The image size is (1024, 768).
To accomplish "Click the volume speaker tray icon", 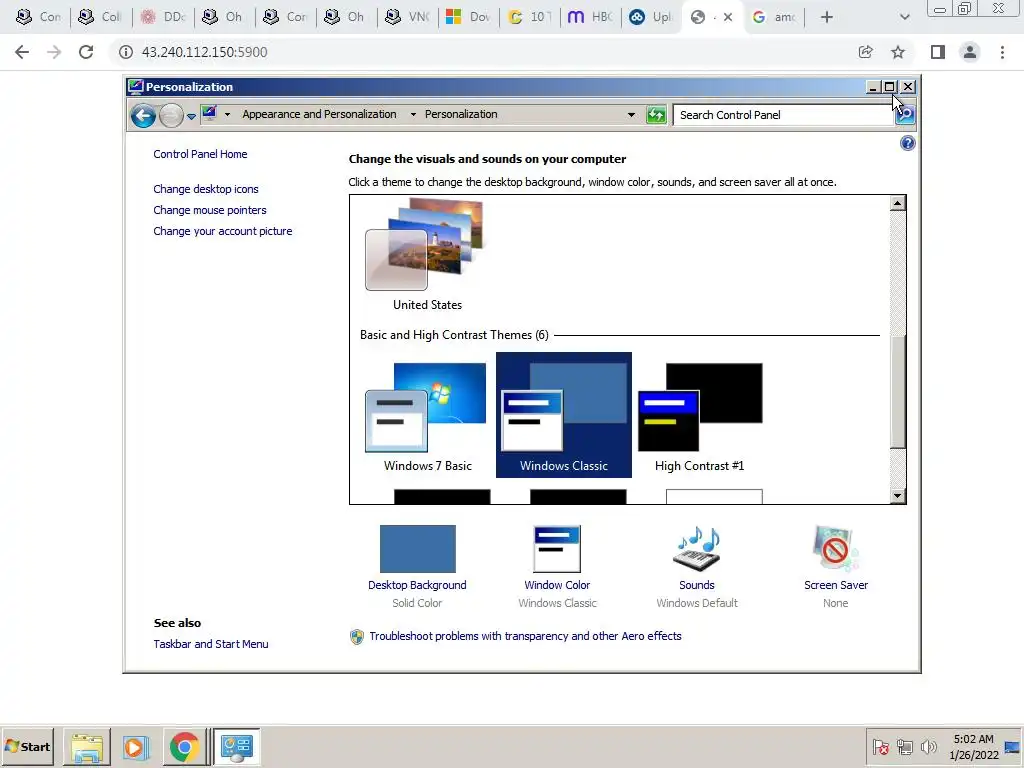I will 928,746.
